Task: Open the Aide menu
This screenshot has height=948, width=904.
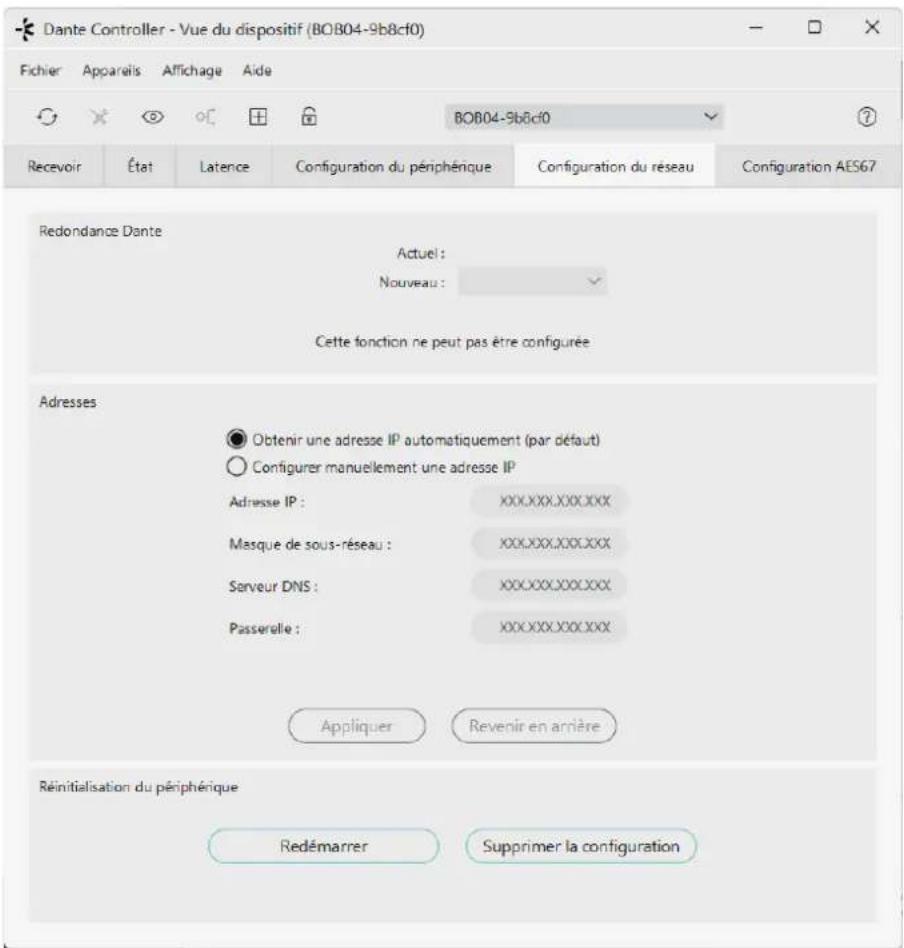Action: (257, 71)
